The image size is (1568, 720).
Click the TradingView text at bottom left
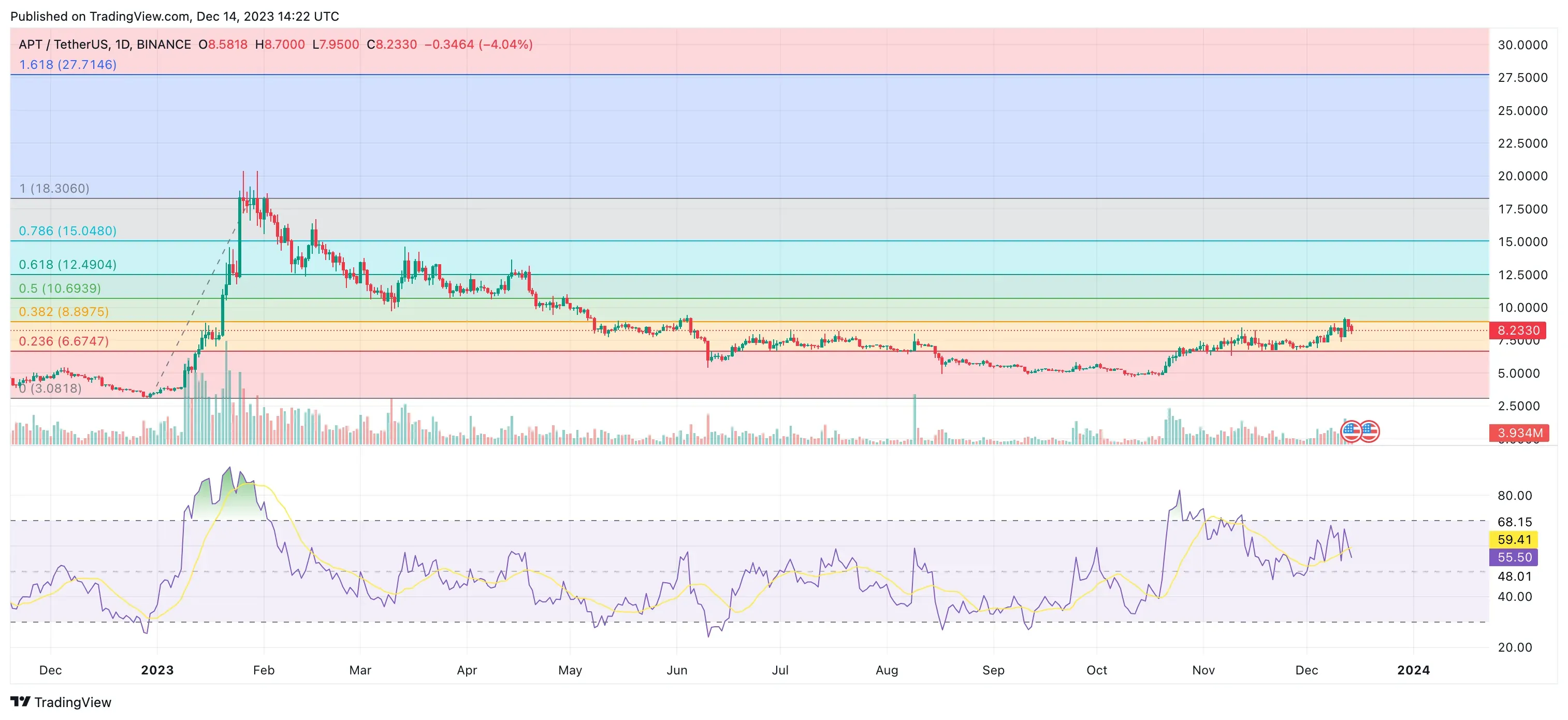click(73, 702)
